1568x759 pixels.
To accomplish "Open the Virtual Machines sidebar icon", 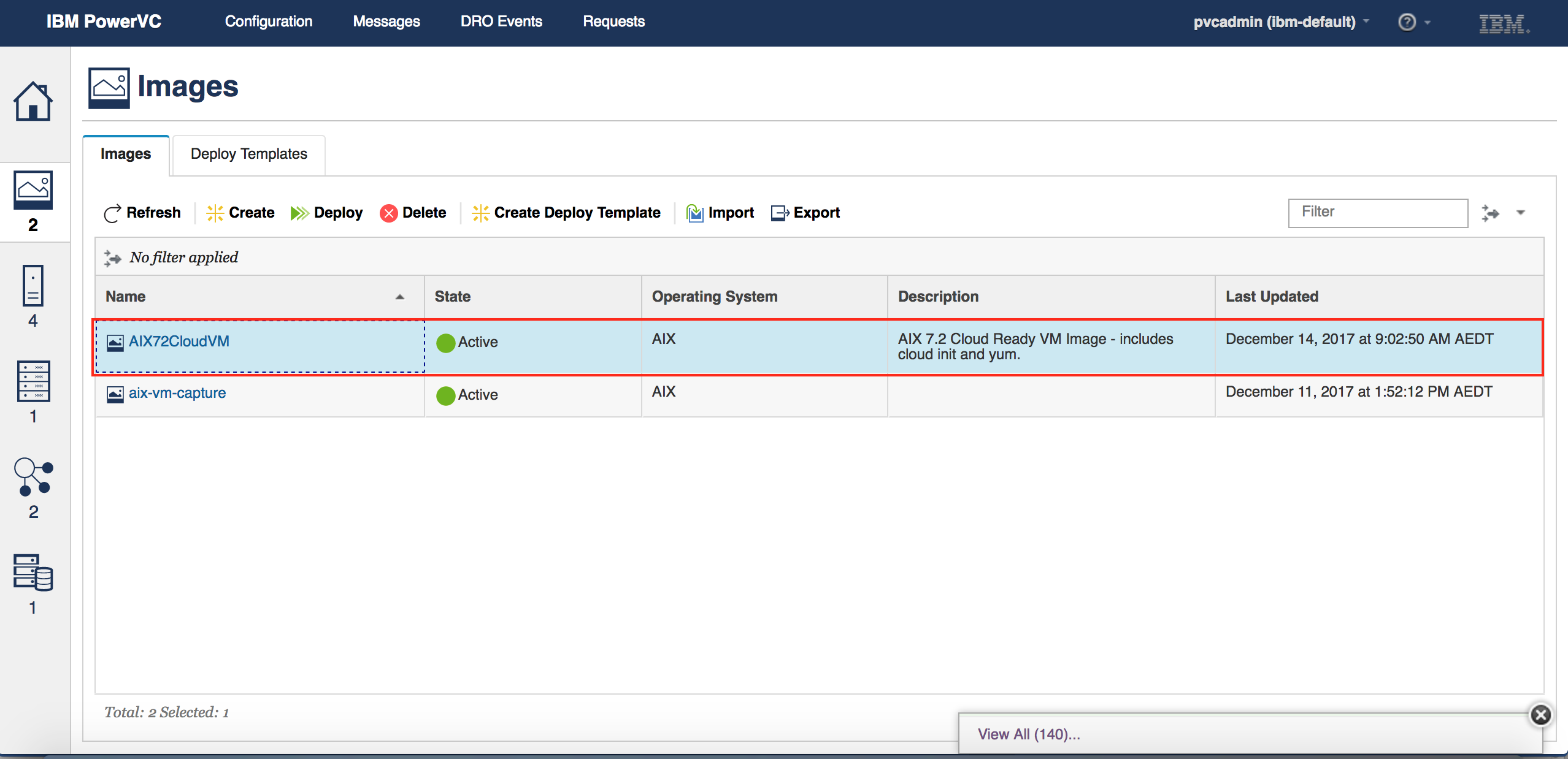I will click(33, 285).
